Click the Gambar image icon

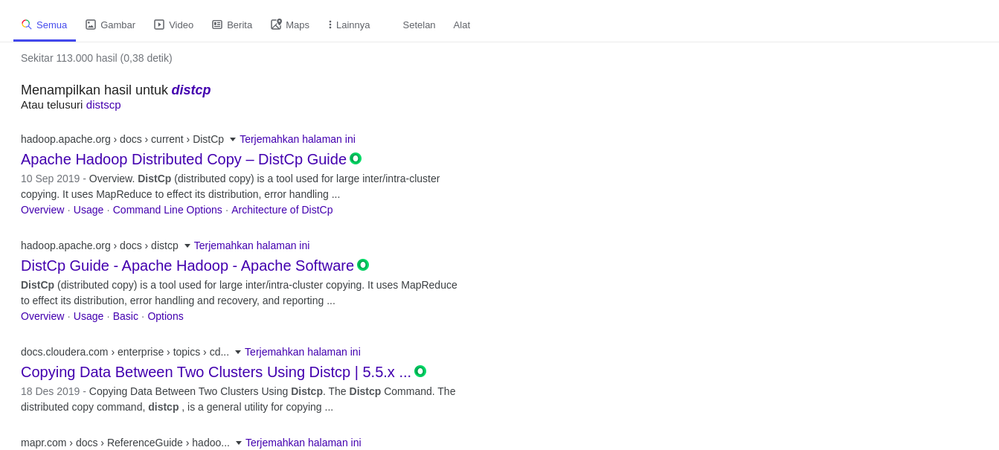click(x=90, y=25)
